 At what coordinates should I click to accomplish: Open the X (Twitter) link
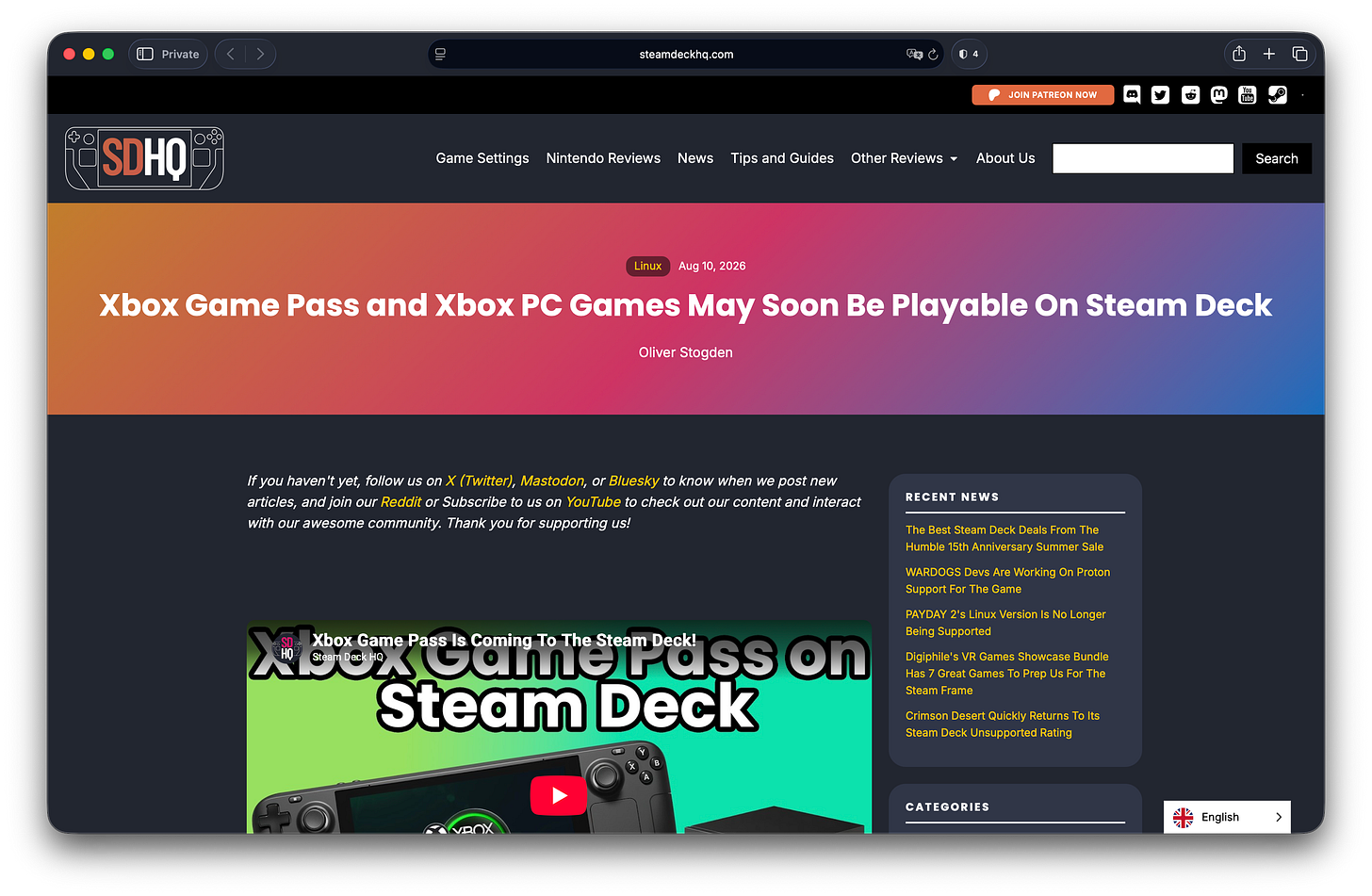coord(480,481)
